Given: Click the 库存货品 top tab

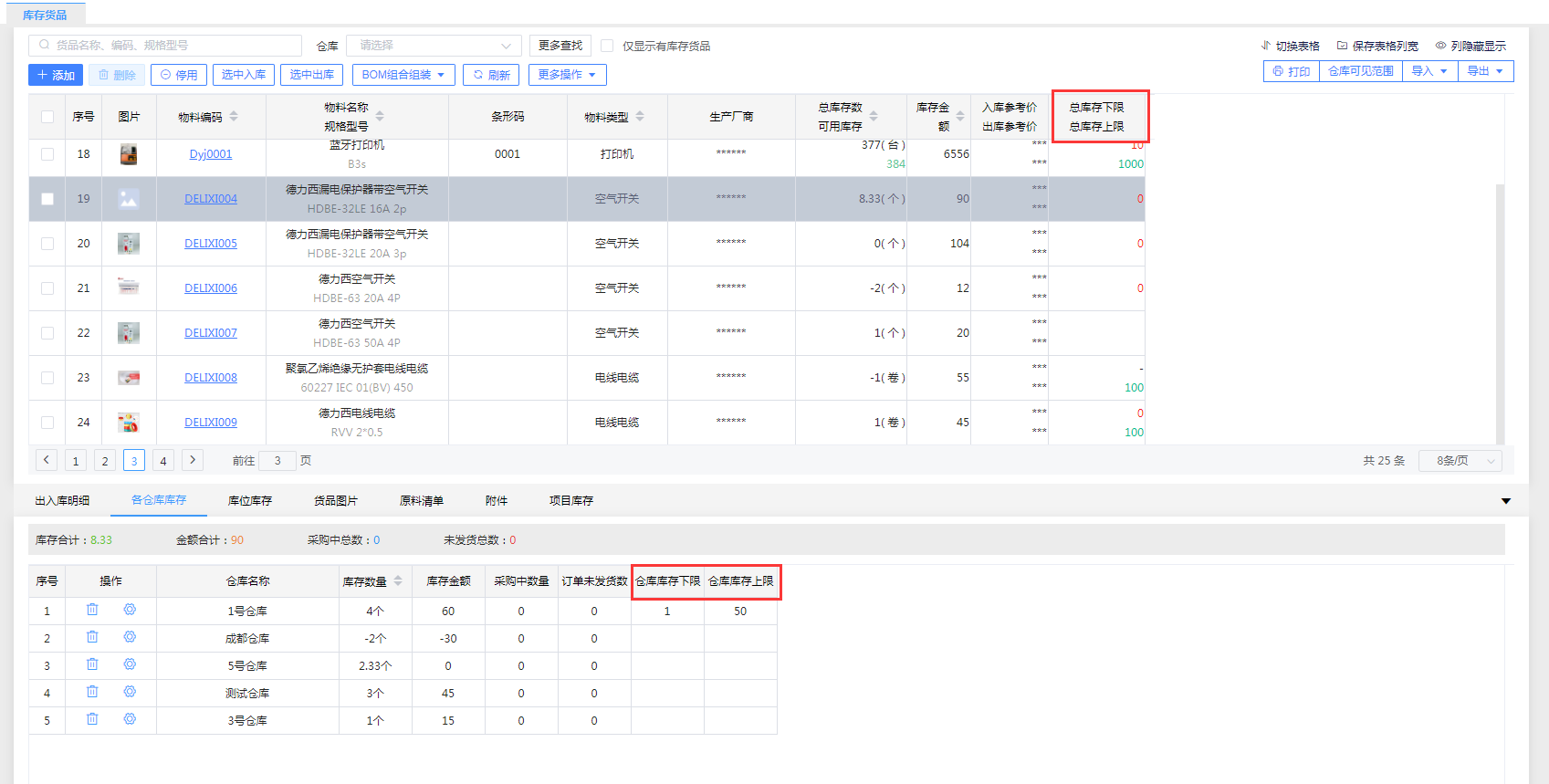Looking at the screenshot, I should click(x=45, y=16).
